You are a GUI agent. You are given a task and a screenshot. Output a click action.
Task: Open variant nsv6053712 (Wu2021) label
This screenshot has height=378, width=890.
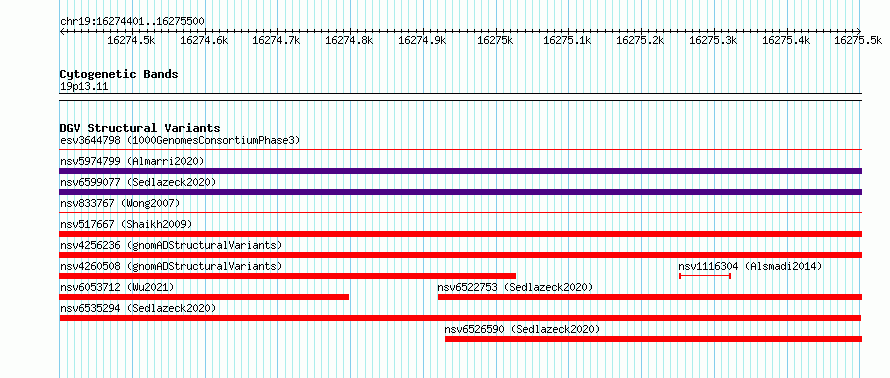click(117, 287)
